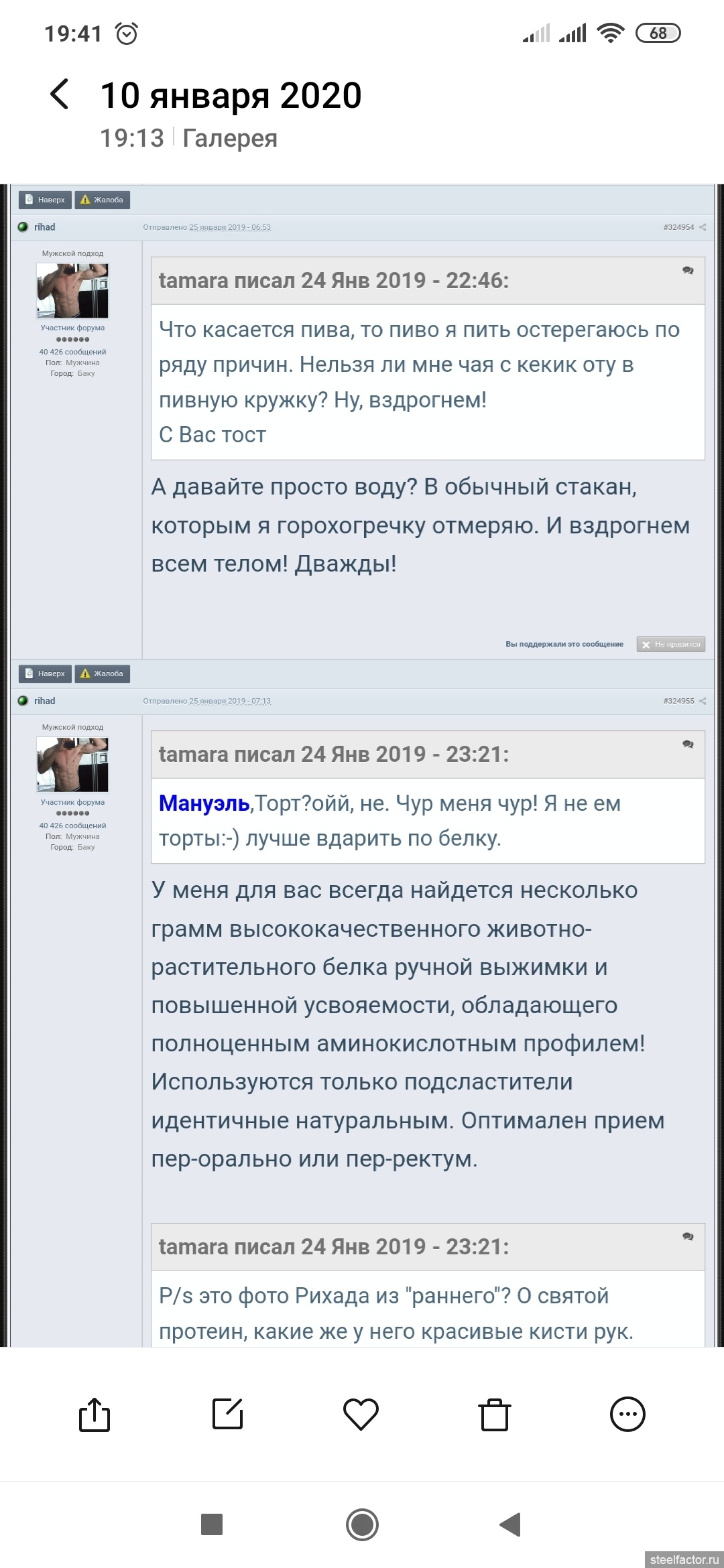Delete the photo using trash icon

click(x=494, y=1415)
